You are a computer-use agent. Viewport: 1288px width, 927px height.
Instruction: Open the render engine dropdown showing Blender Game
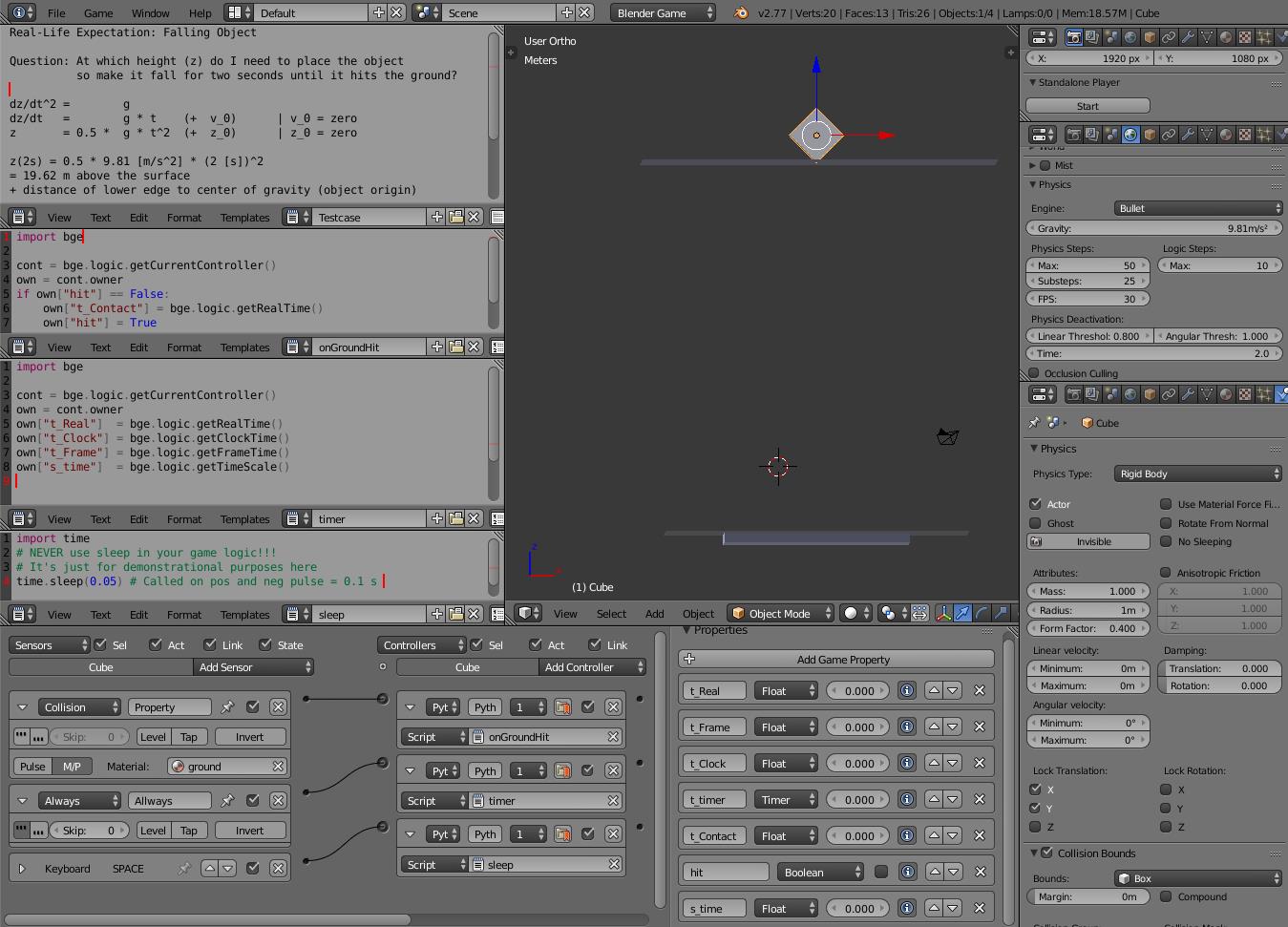coord(663,13)
